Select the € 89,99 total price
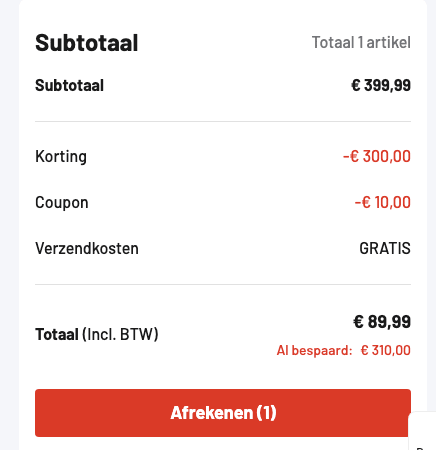The height and width of the screenshot is (450, 436). 382,322
